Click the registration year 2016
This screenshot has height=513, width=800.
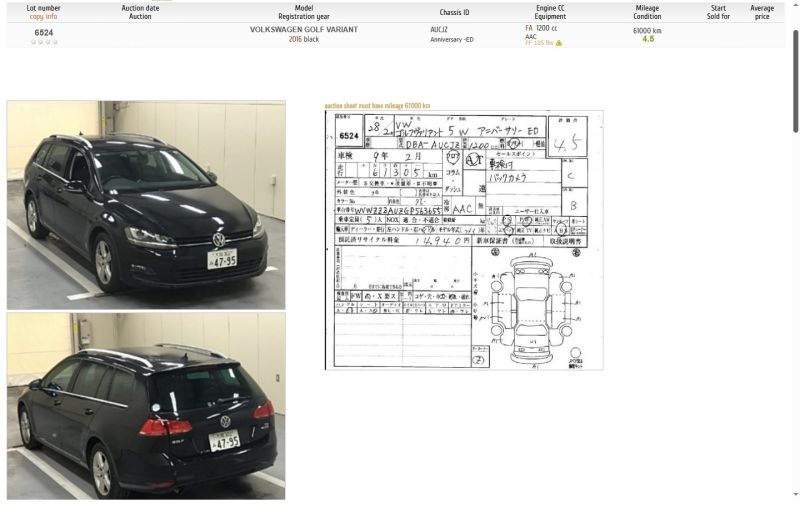pos(295,39)
